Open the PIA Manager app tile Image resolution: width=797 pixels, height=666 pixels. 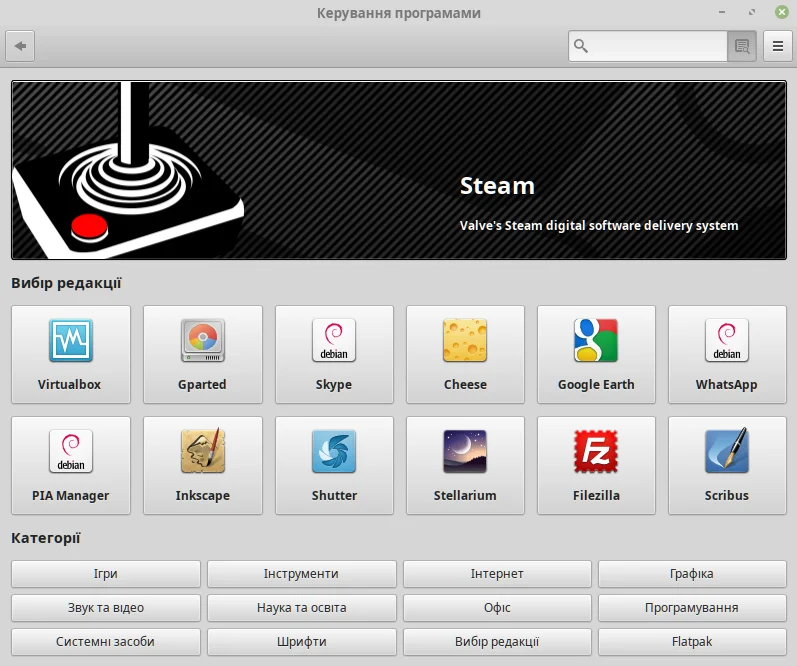(x=71, y=465)
